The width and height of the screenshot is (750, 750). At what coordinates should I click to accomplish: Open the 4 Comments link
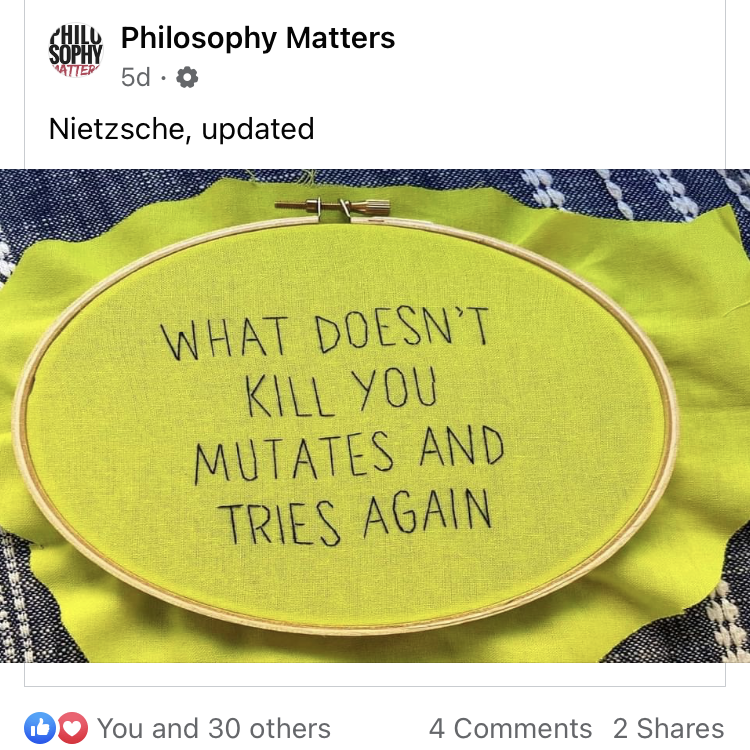[510, 728]
